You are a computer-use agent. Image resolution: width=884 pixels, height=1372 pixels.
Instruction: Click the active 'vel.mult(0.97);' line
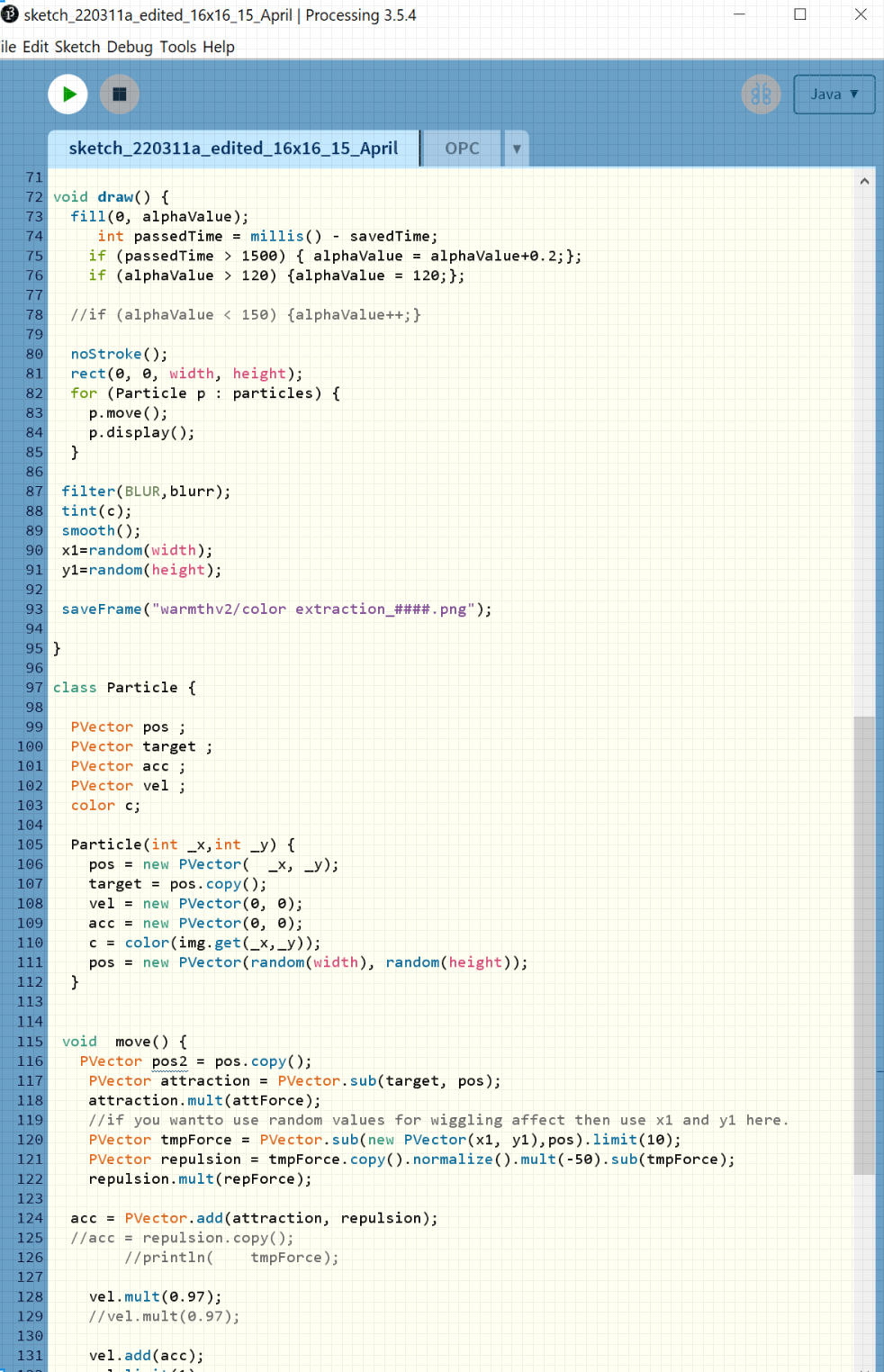point(155,1298)
